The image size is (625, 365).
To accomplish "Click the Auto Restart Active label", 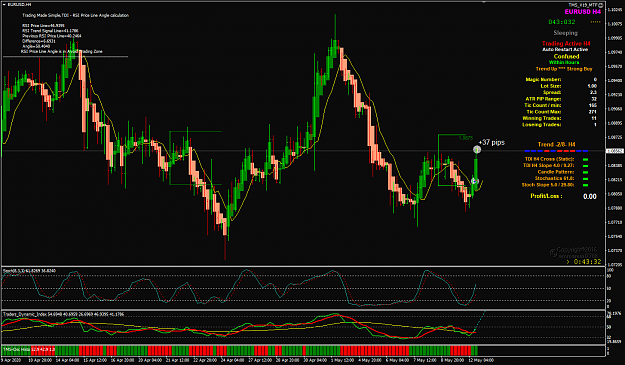I will click(x=565, y=49).
